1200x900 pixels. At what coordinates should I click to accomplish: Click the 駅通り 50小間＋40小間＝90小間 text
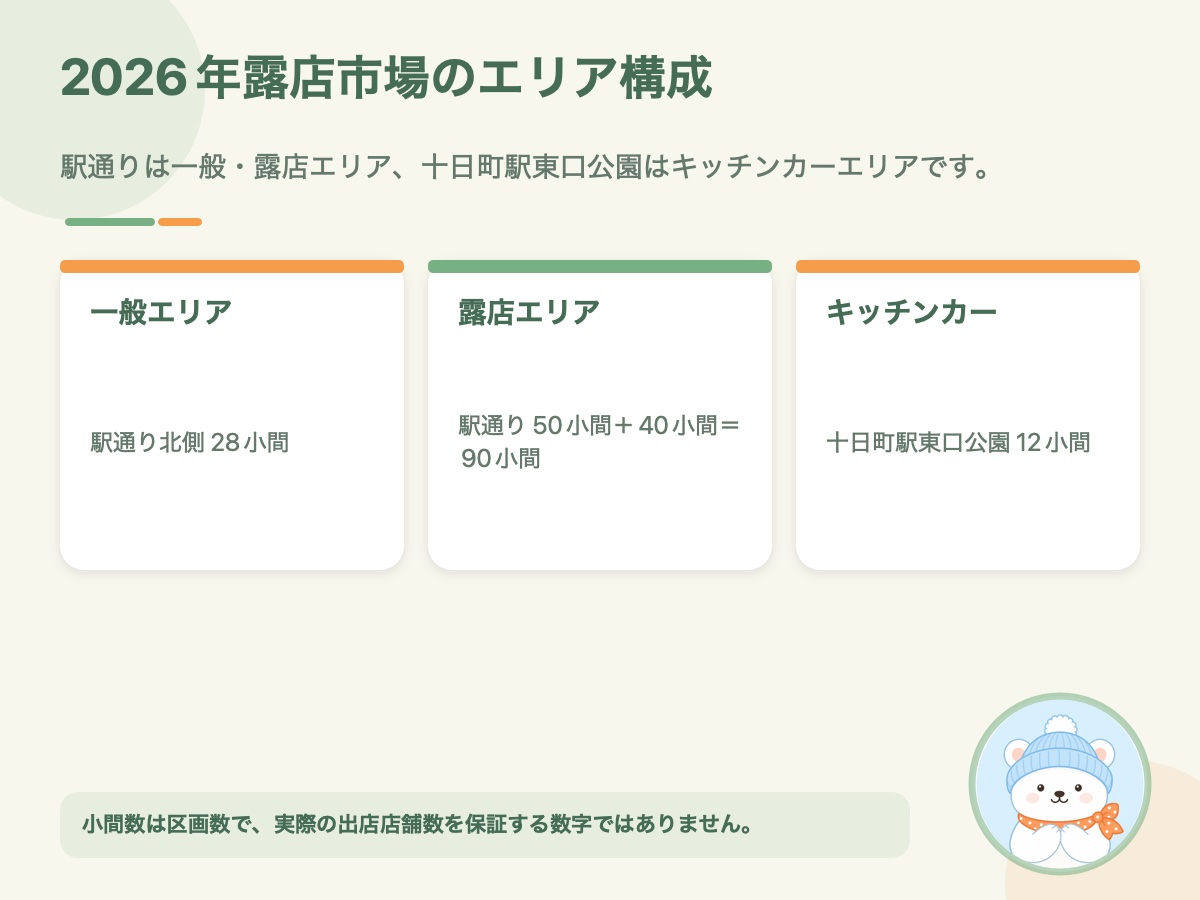click(600, 442)
